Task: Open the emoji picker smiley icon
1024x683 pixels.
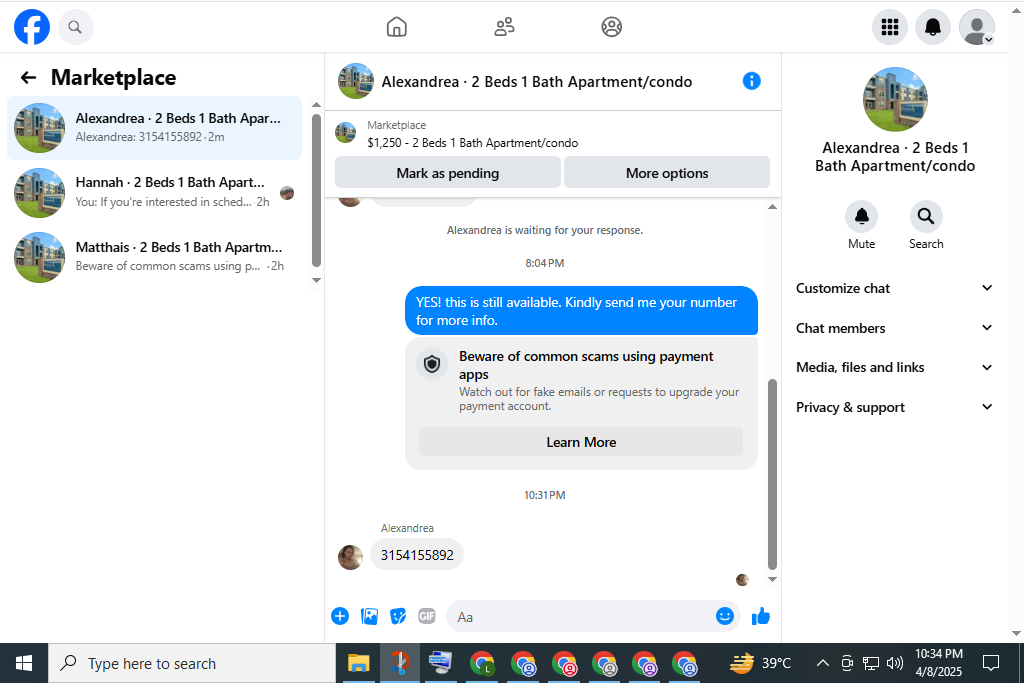Action: 724,616
